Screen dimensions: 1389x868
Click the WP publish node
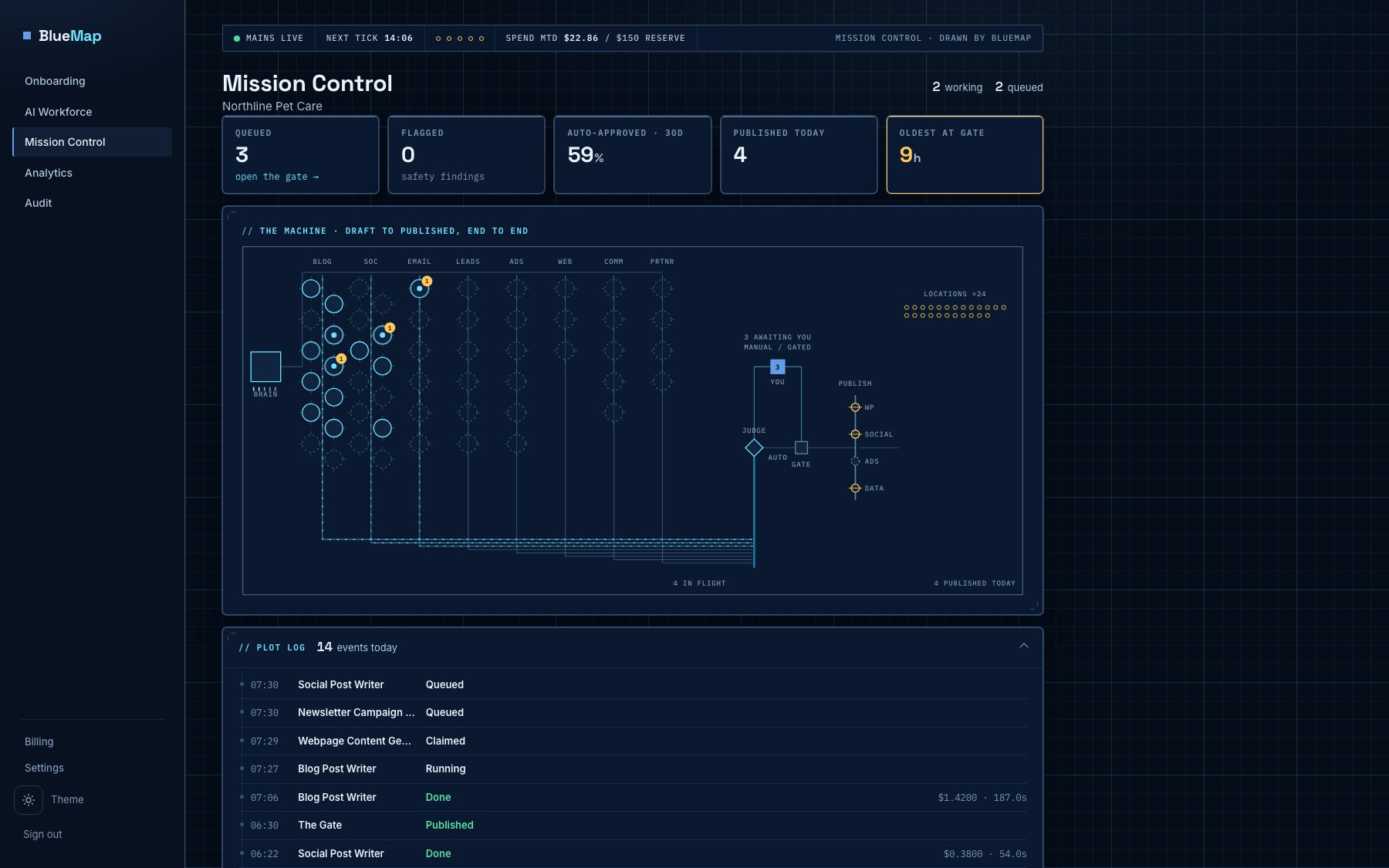coord(855,407)
